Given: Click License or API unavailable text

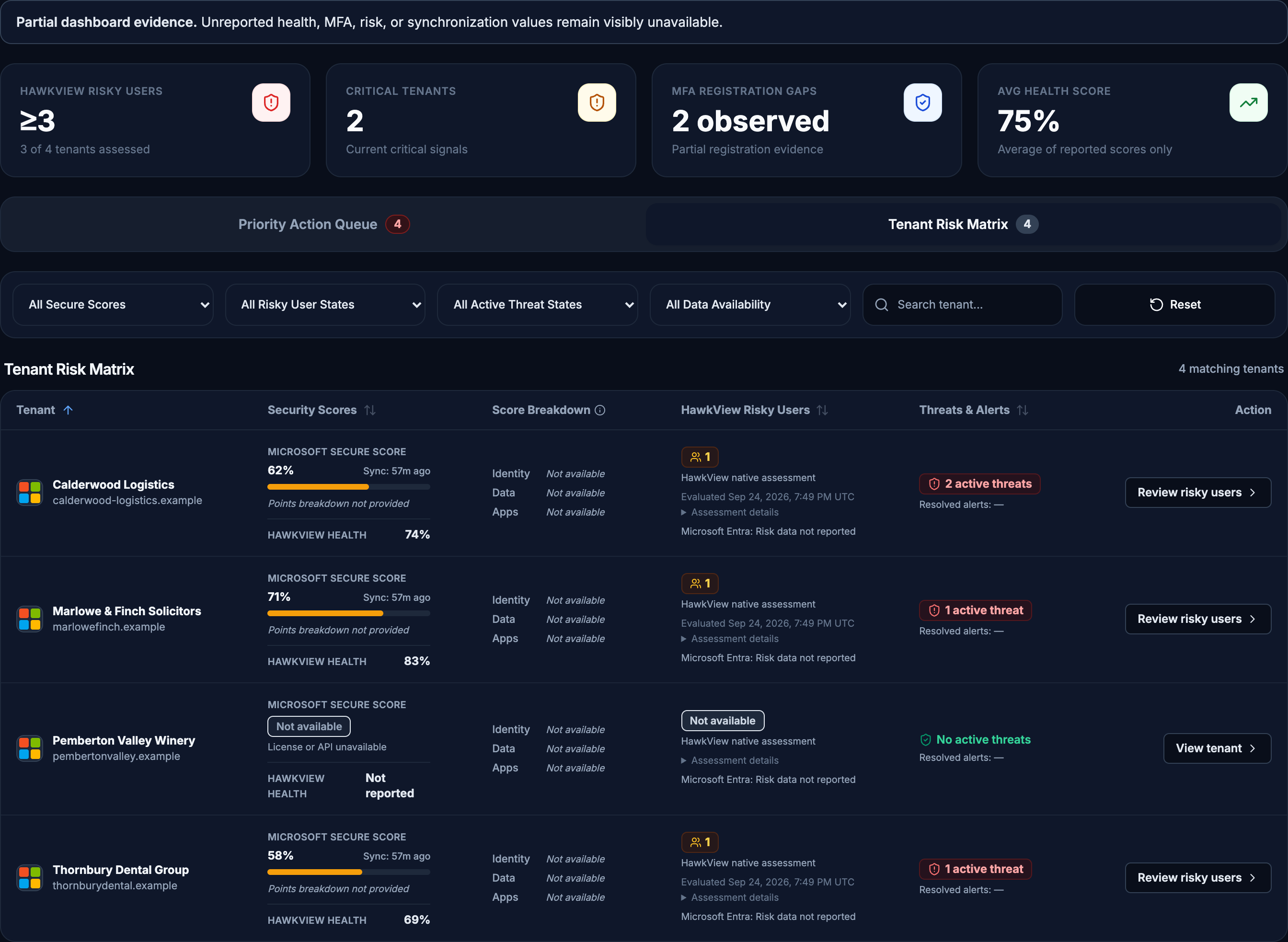Looking at the screenshot, I should tap(327, 747).
